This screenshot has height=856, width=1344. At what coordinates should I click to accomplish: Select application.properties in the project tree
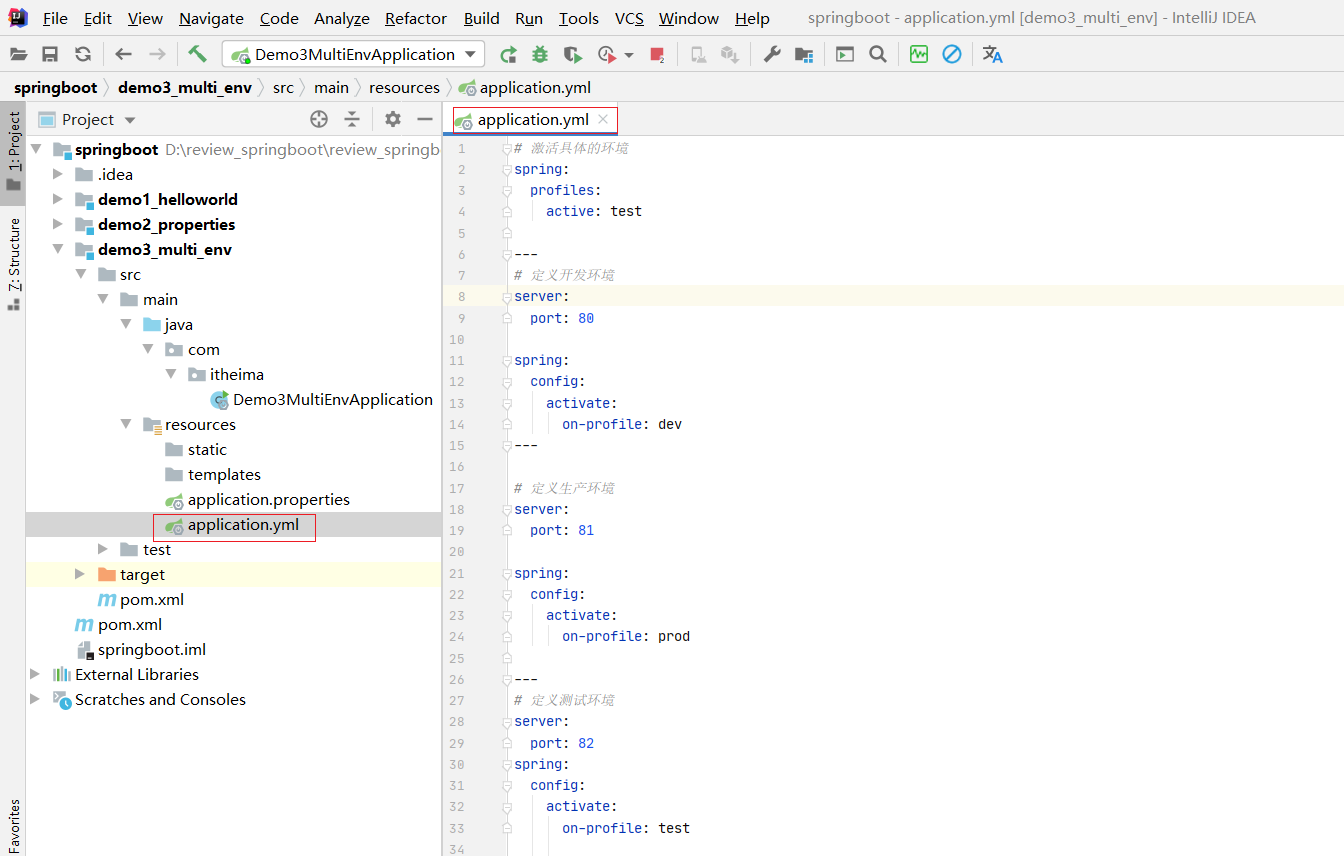268,499
